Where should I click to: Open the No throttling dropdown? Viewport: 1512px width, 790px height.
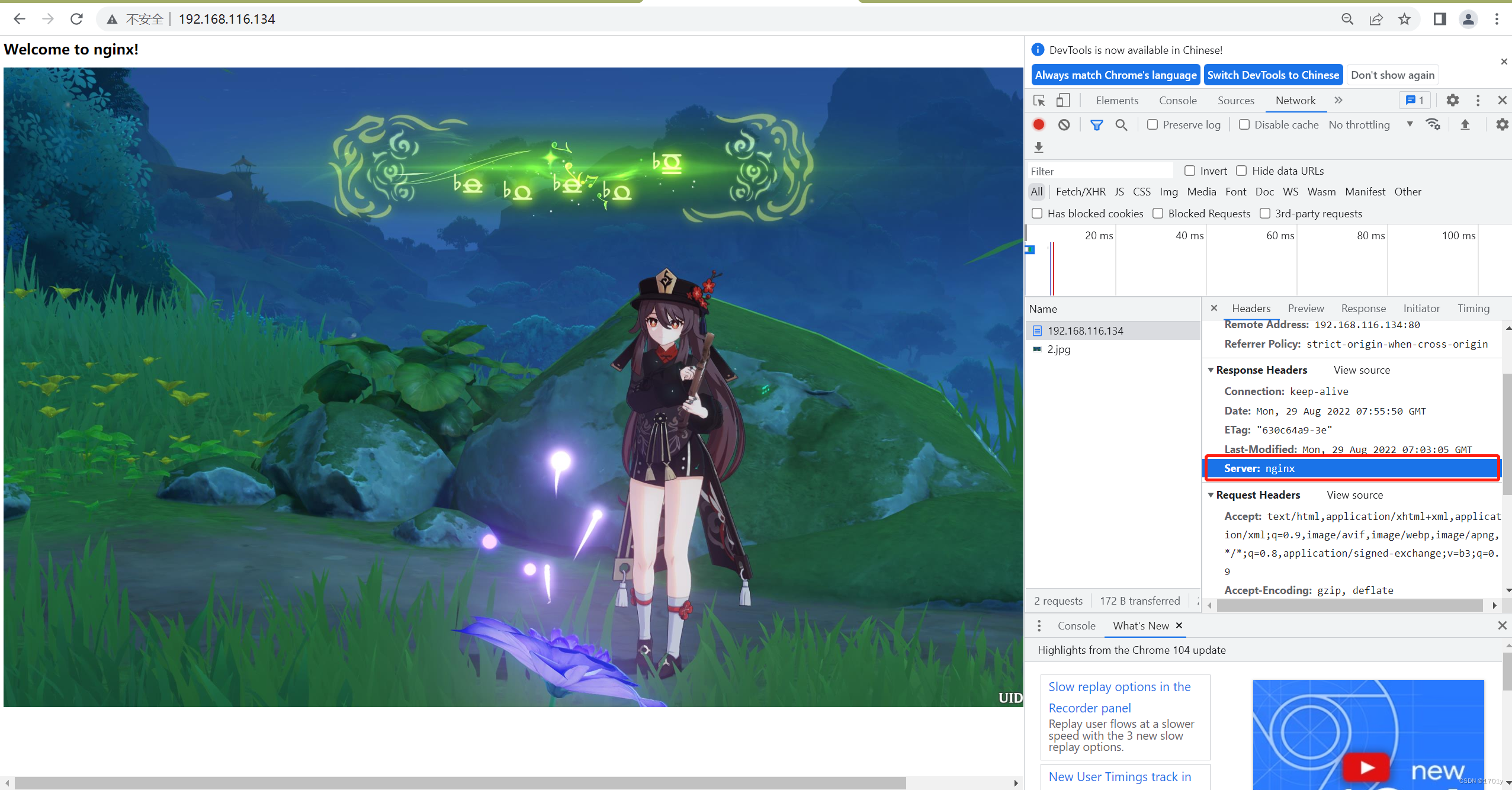coord(1370,124)
